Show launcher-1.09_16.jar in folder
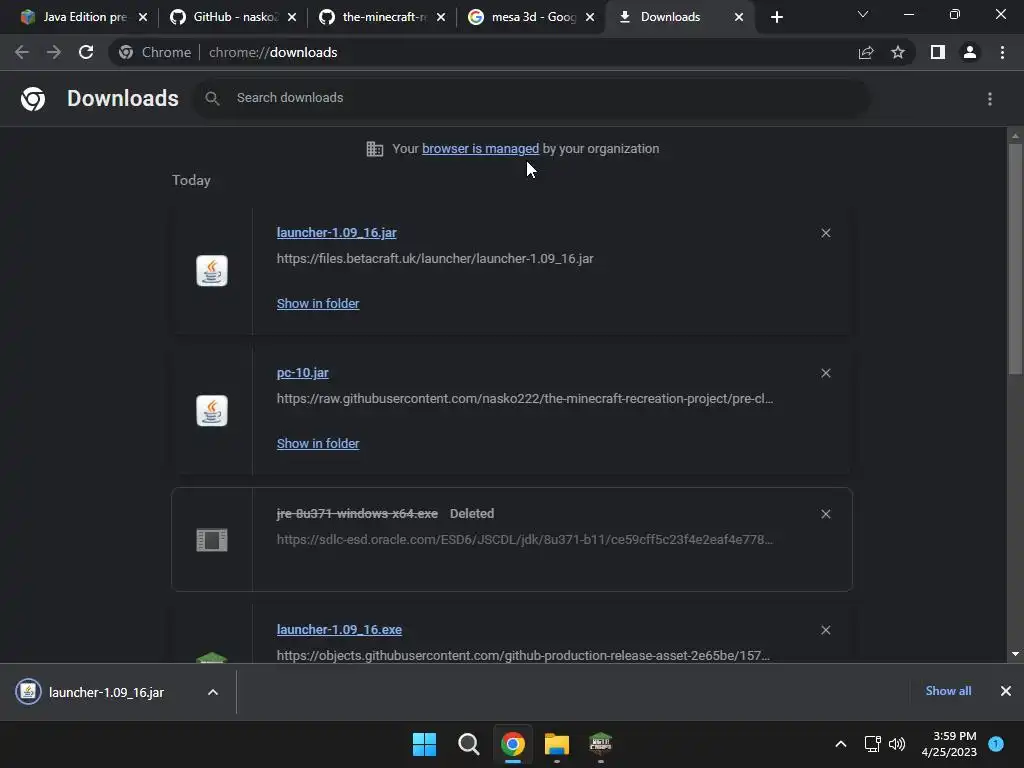This screenshot has width=1024, height=768. (x=318, y=304)
